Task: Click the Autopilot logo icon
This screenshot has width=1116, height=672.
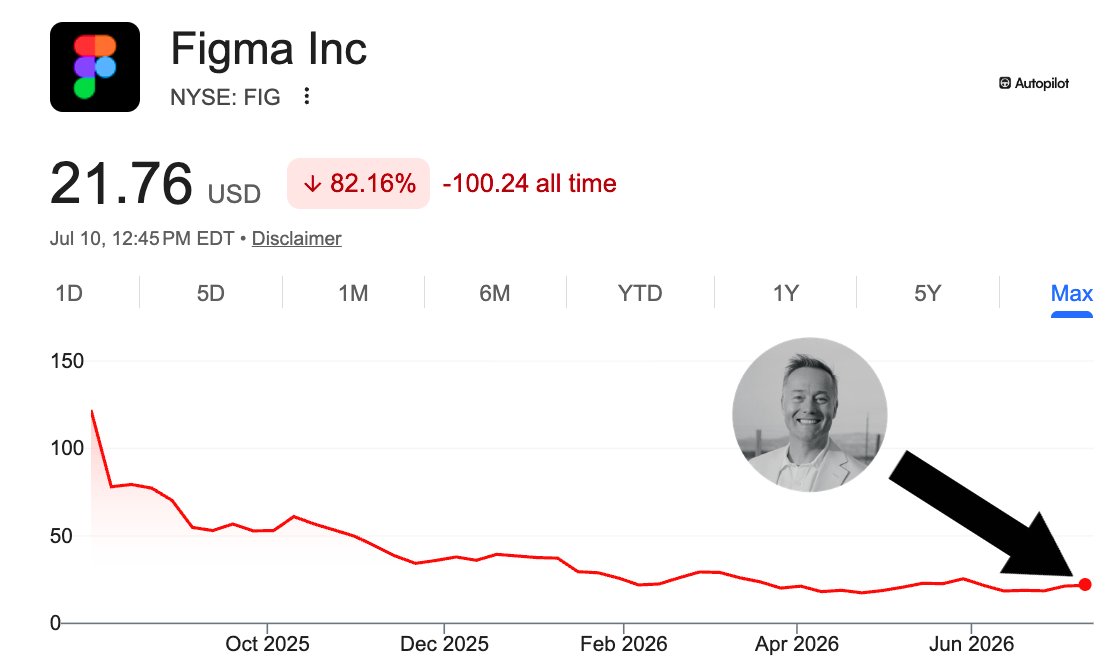Action: pos(1004,83)
